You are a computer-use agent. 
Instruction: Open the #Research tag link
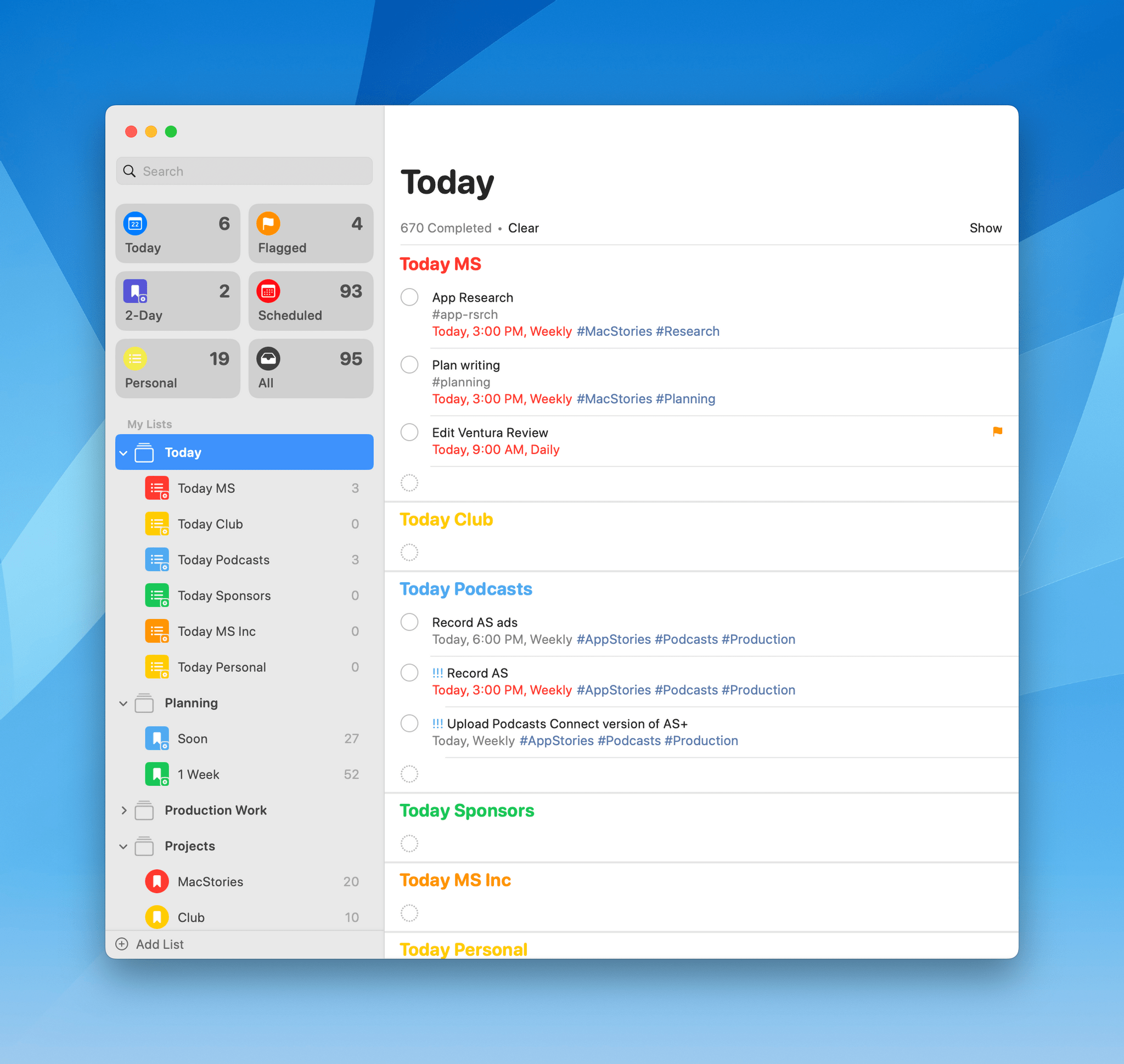pyautogui.click(x=687, y=331)
